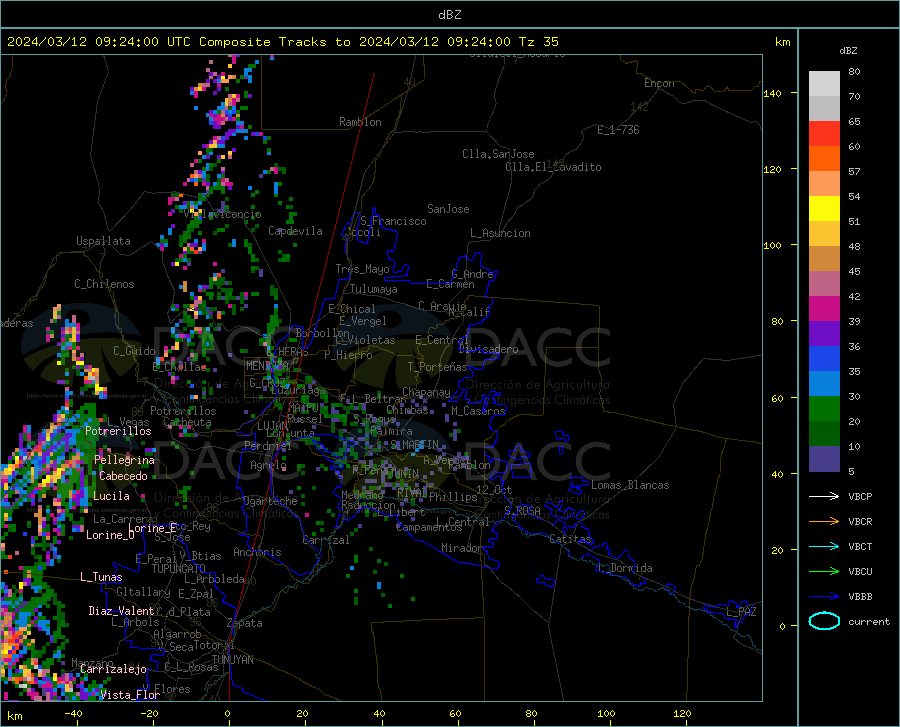900x727 pixels.
Task: Click the 'Clla.SanJose' map label
Action: [x=498, y=154]
